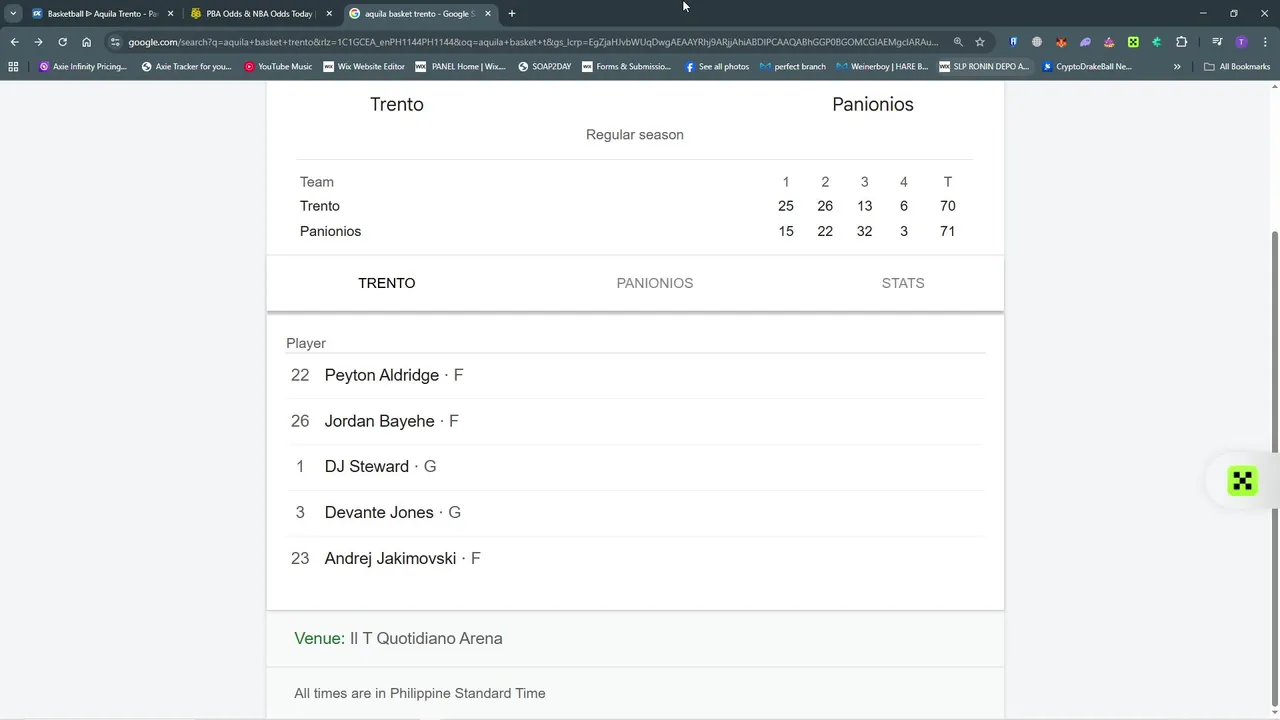Open the site information icon in address bar
Screen dimensions: 1280x720
115,42
